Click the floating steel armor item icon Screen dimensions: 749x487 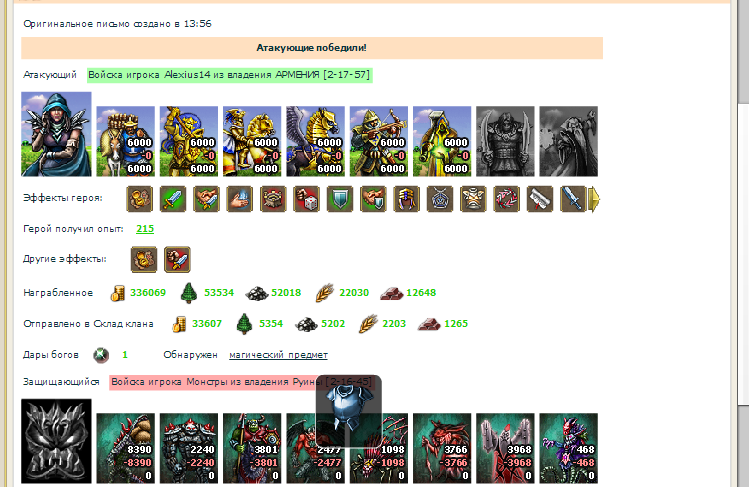pyautogui.click(x=349, y=411)
